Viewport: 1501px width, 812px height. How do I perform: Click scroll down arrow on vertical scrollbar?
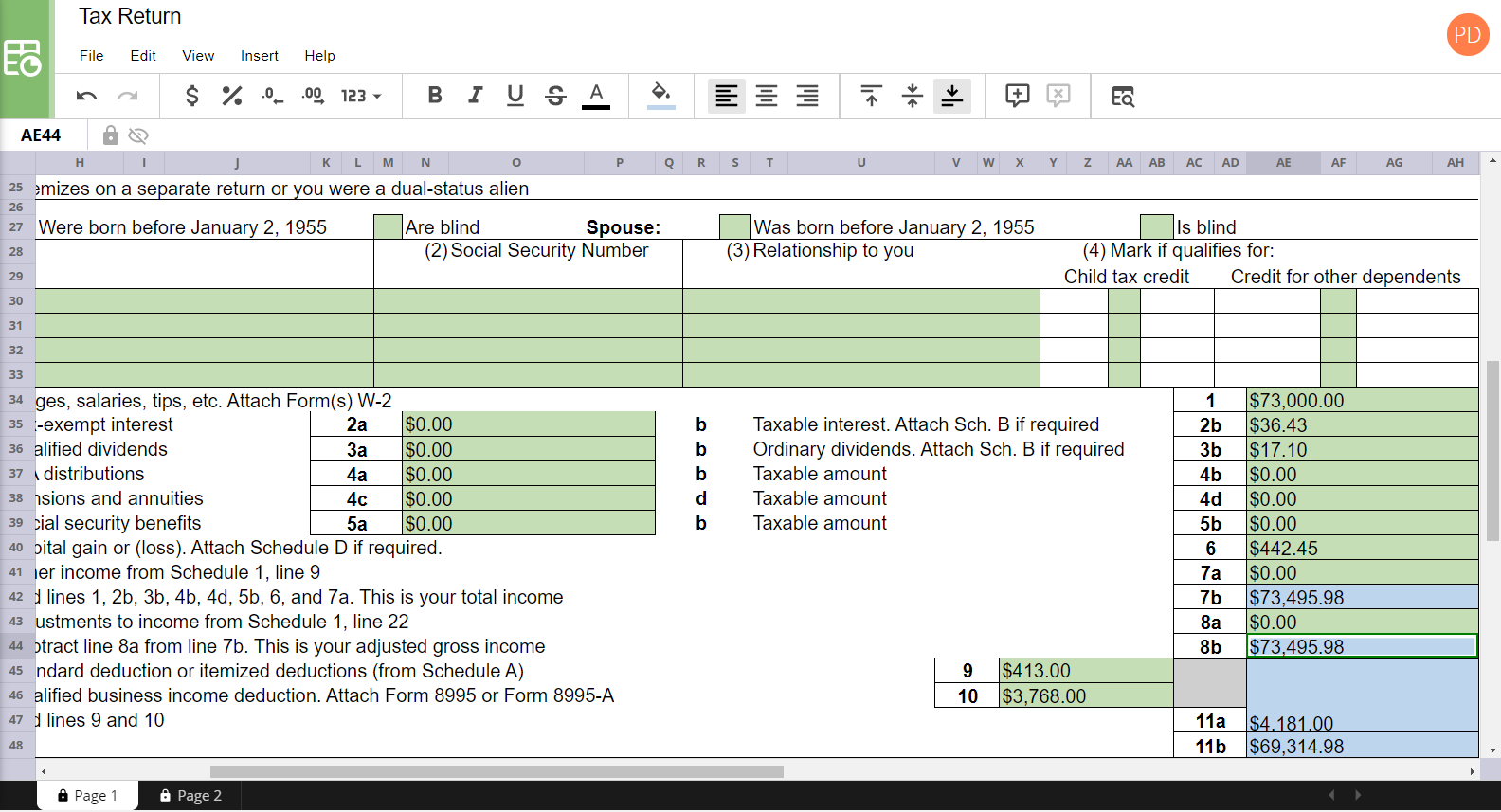1493,749
